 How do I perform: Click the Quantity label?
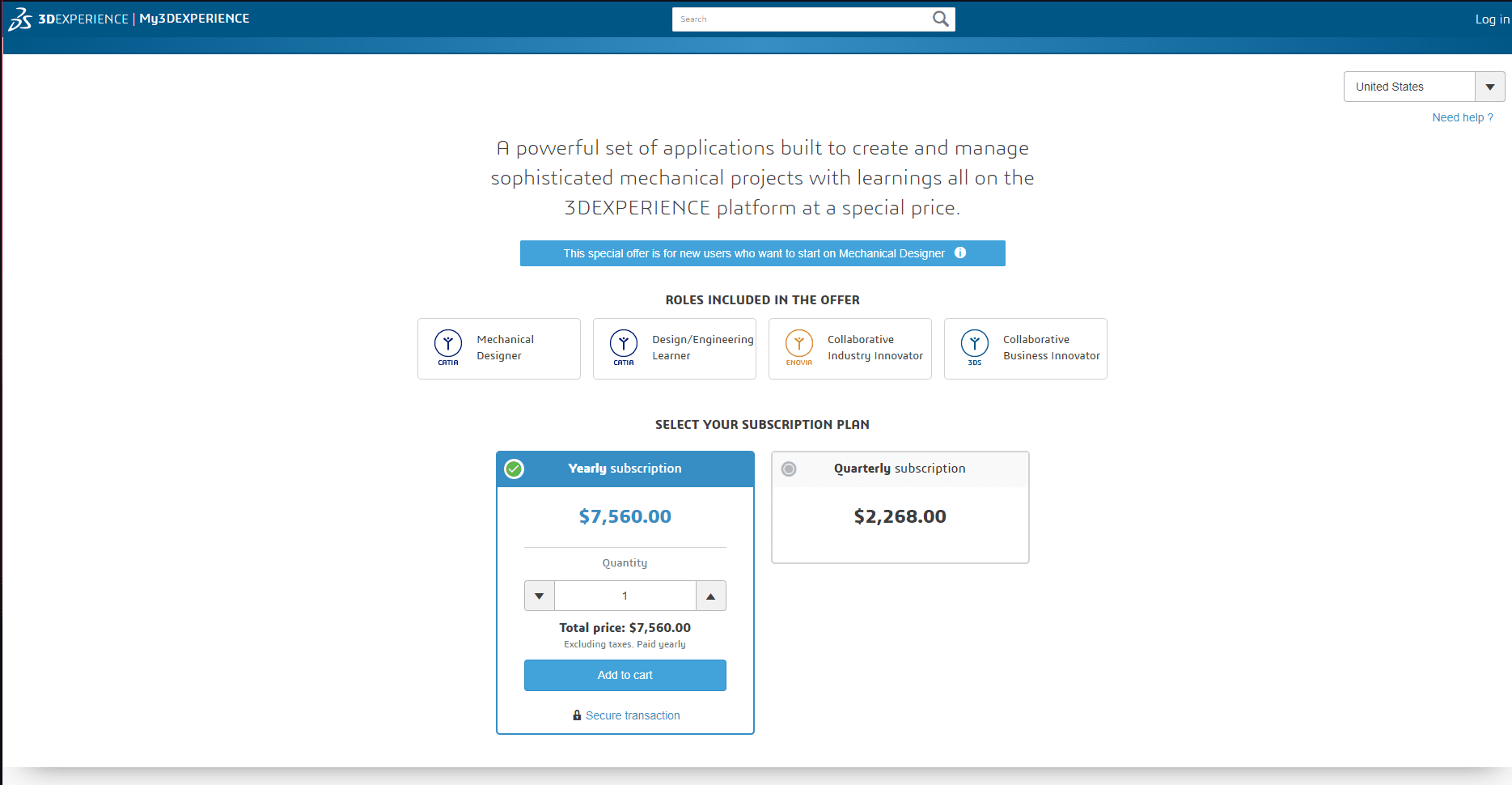coord(625,563)
